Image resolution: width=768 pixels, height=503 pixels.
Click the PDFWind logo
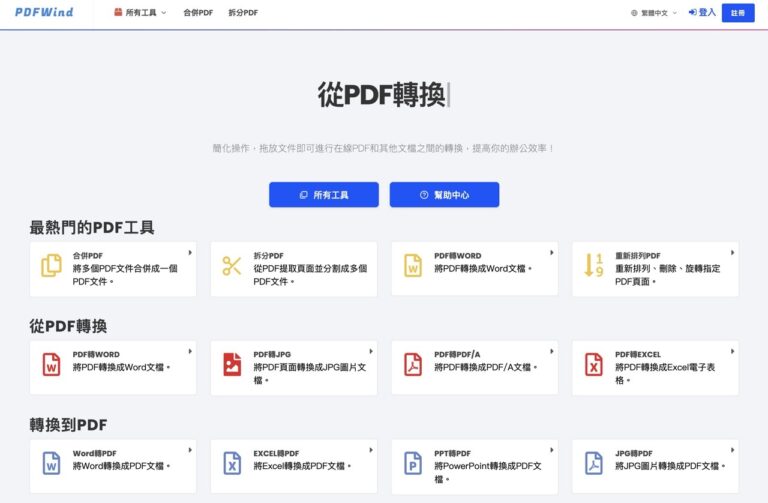click(x=44, y=12)
